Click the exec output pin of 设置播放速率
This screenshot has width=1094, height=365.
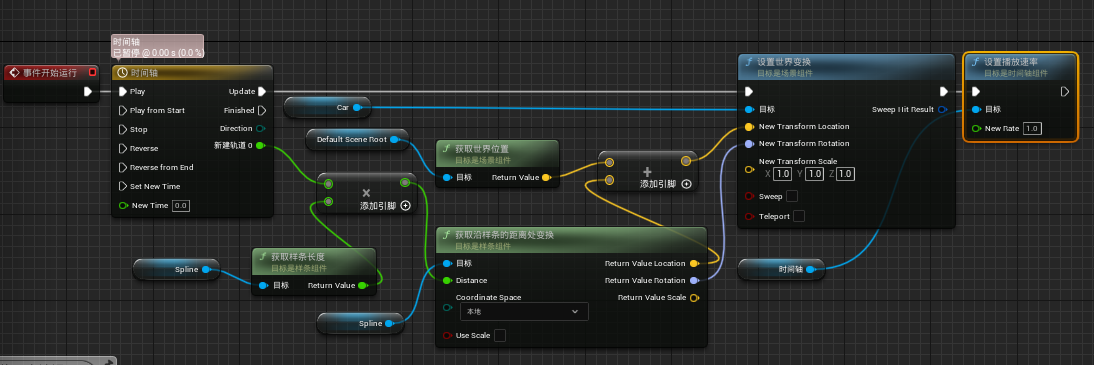tap(1065, 91)
